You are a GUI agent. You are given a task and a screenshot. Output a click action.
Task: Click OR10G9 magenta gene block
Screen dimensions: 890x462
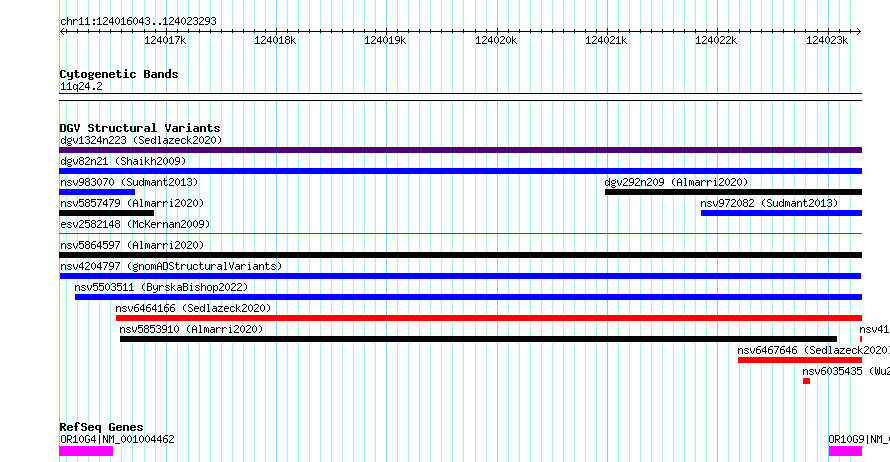845,451
